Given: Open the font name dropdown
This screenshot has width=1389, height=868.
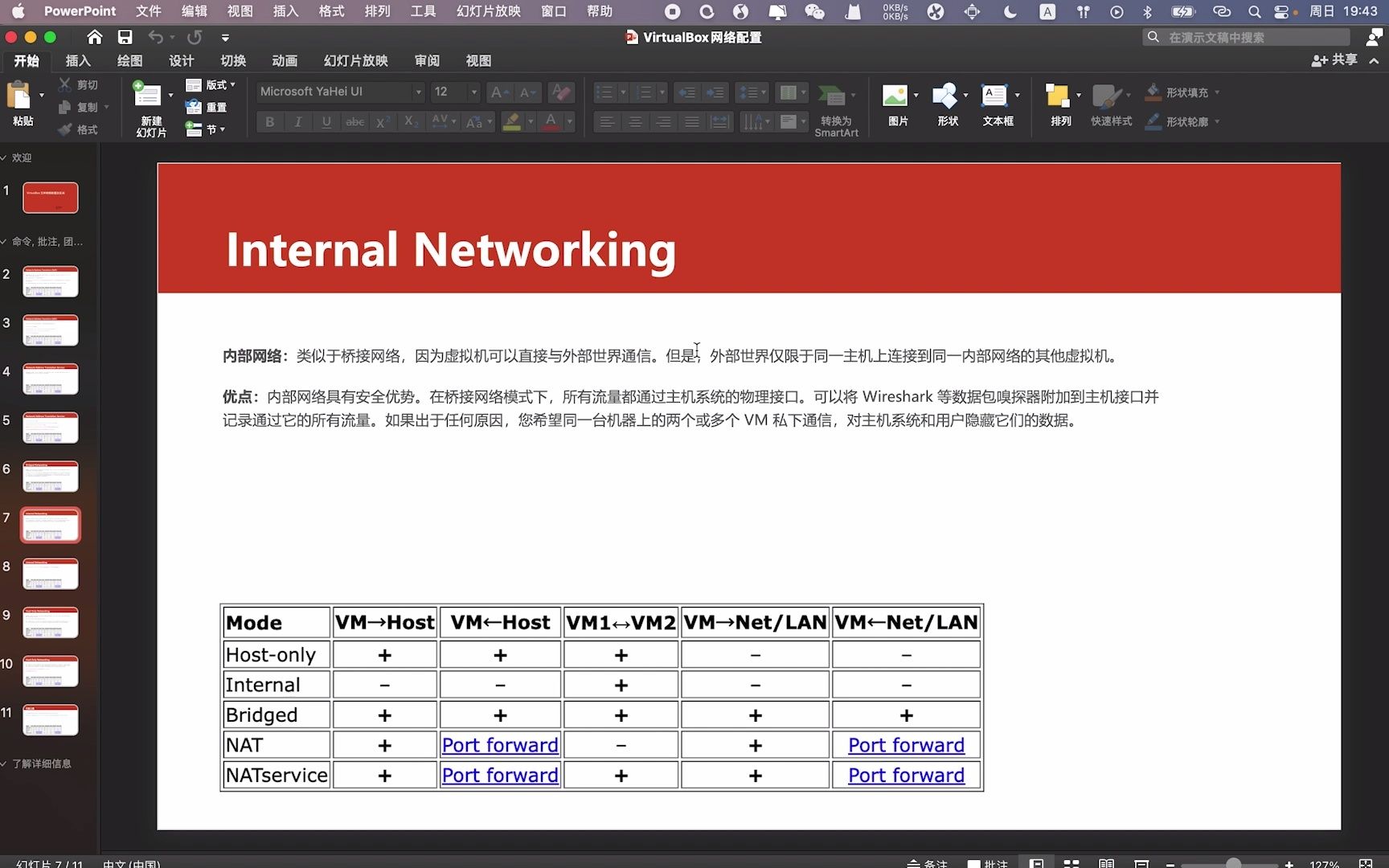Looking at the screenshot, I should [418, 92].
